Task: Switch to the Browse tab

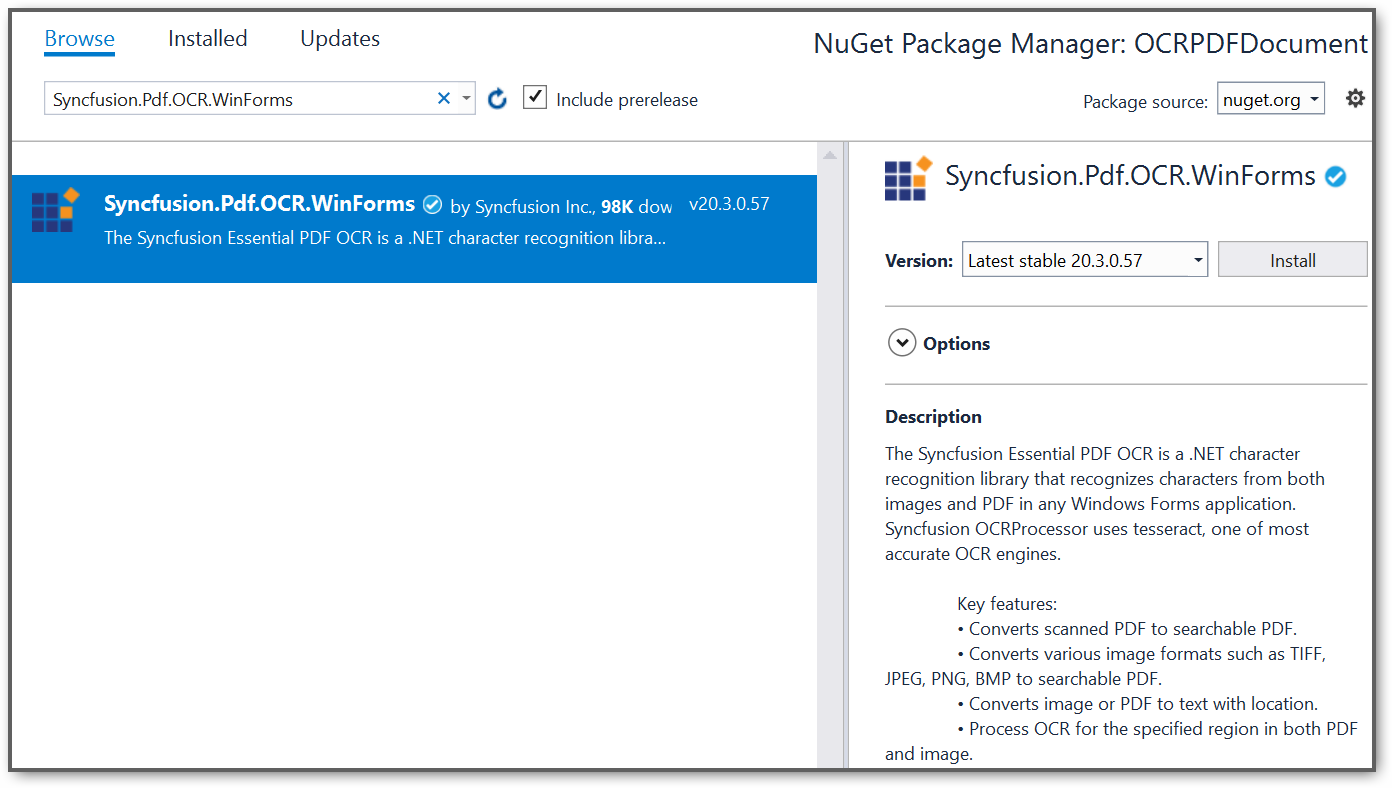Action: [79, 39]
